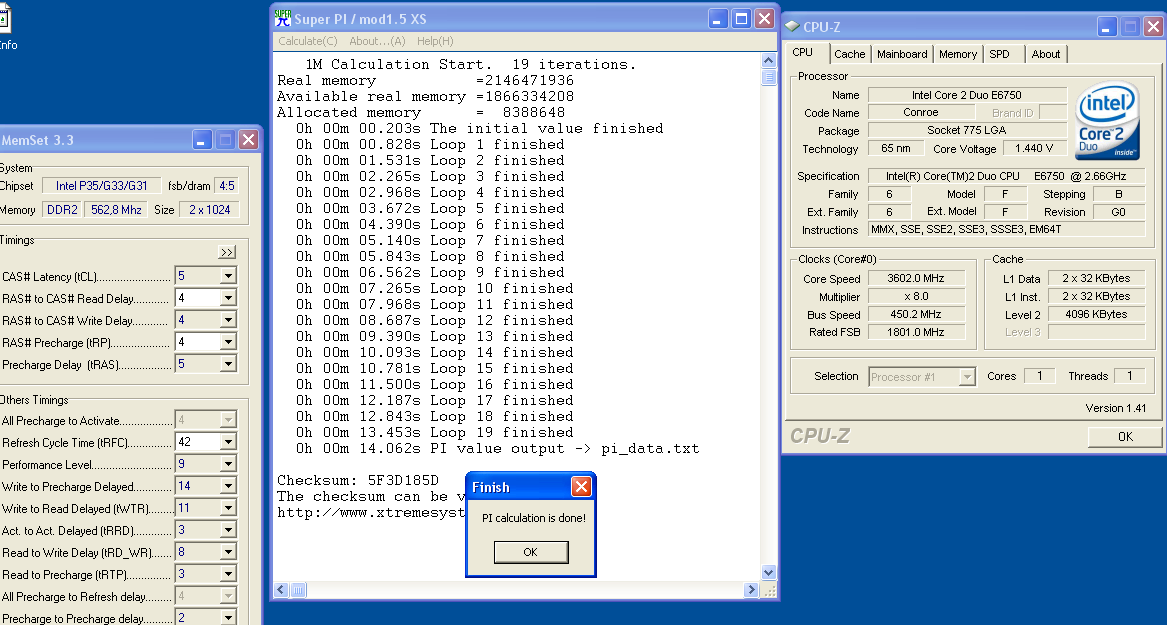Image resolution: width=1167 pixels, height=625 pixels.
Task: Open the Write to Read Delayed (tWTR) dropdown
Action: (x=228, y=508)
